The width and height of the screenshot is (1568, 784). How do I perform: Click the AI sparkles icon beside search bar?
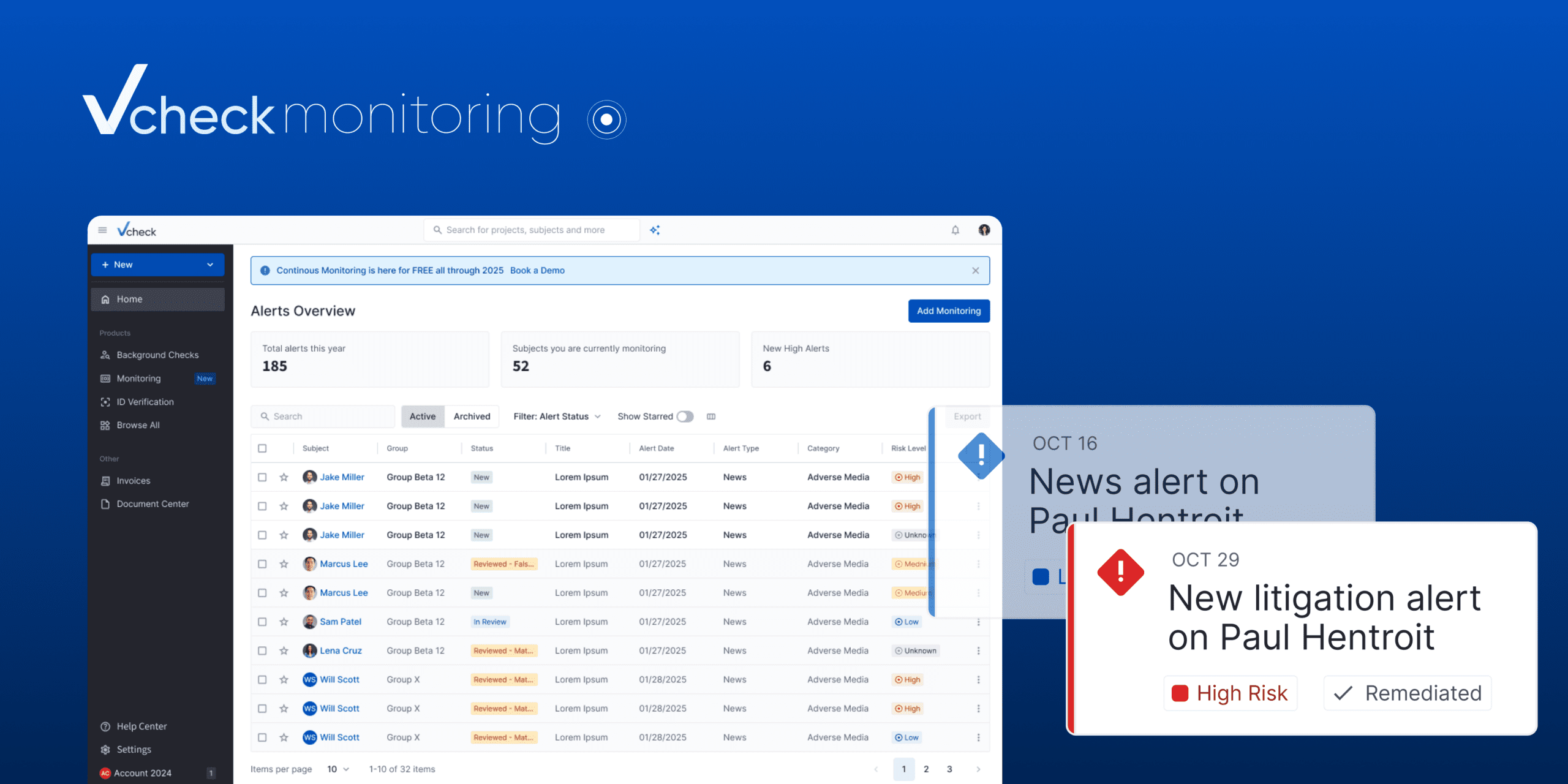tap(655, 230)
